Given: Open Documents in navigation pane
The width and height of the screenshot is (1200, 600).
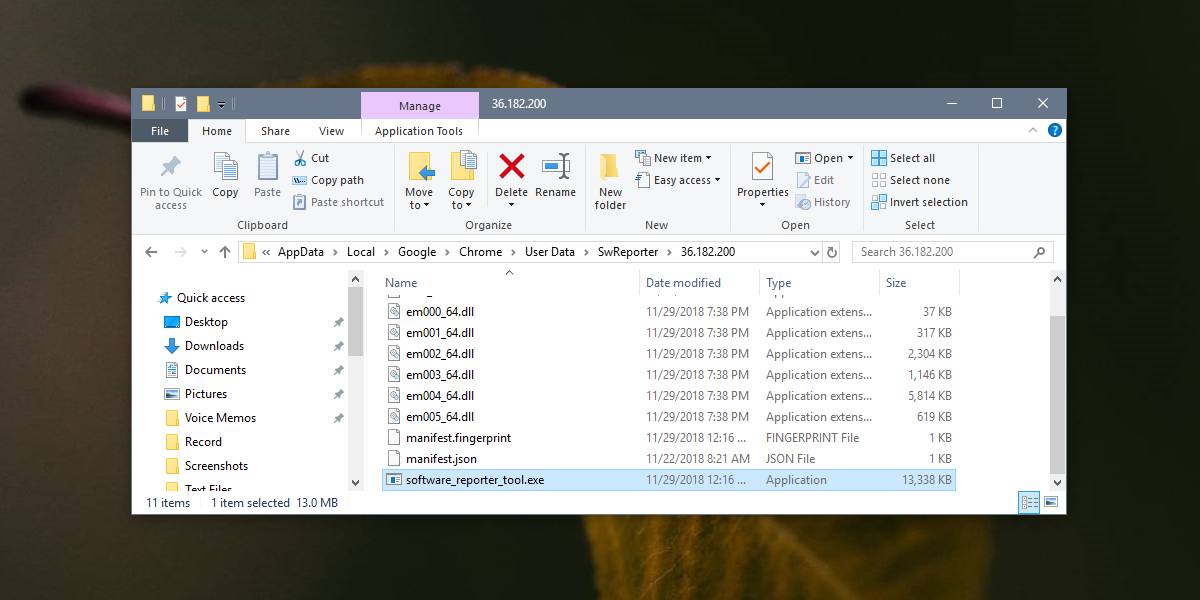Looking at the screenshot, I should pos(216,370).
